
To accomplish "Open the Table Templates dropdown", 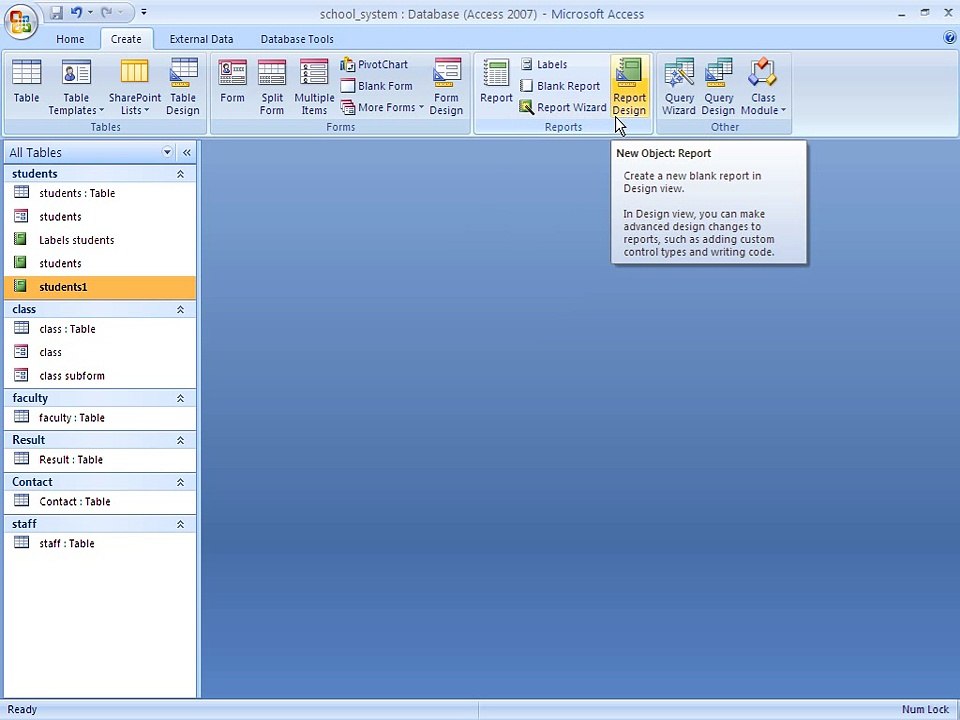I will (76, 87).
